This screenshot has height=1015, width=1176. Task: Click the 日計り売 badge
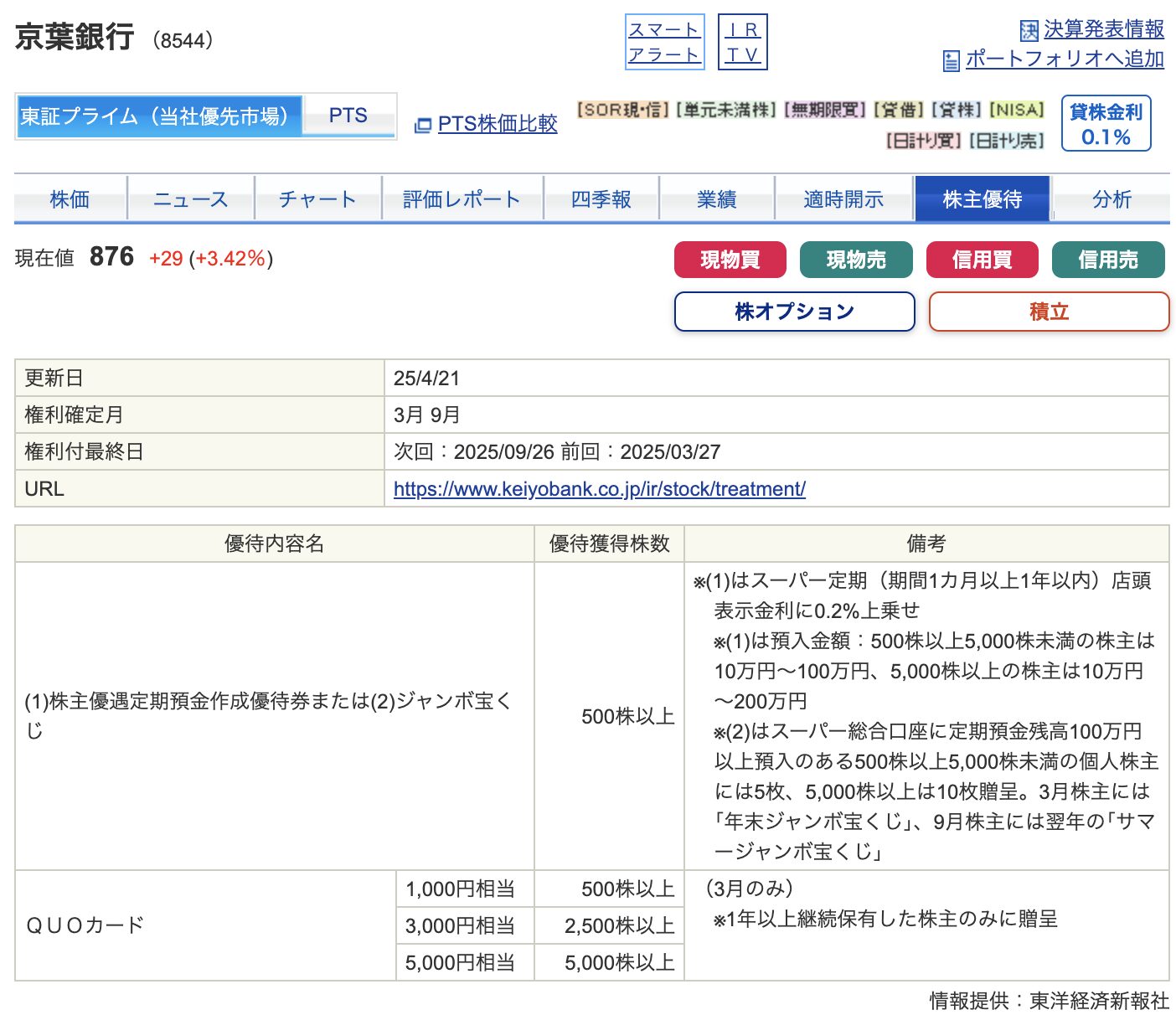(1007, 141)
